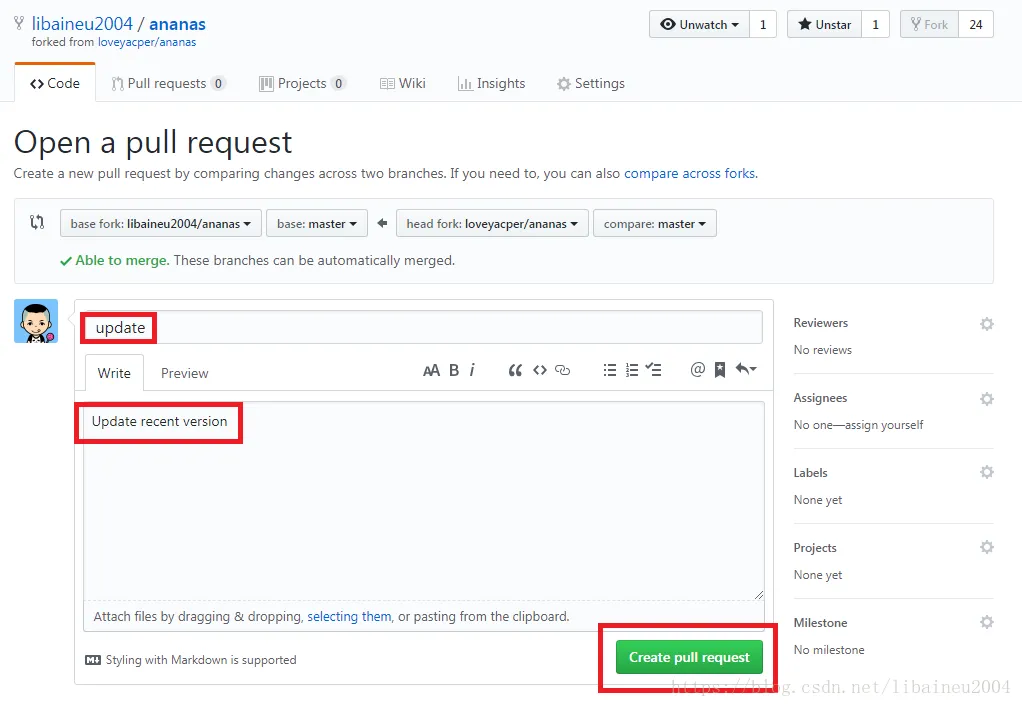Screen dimensions: 1022x707
Task: Select the Code tab
Action: tap(55, 83)
